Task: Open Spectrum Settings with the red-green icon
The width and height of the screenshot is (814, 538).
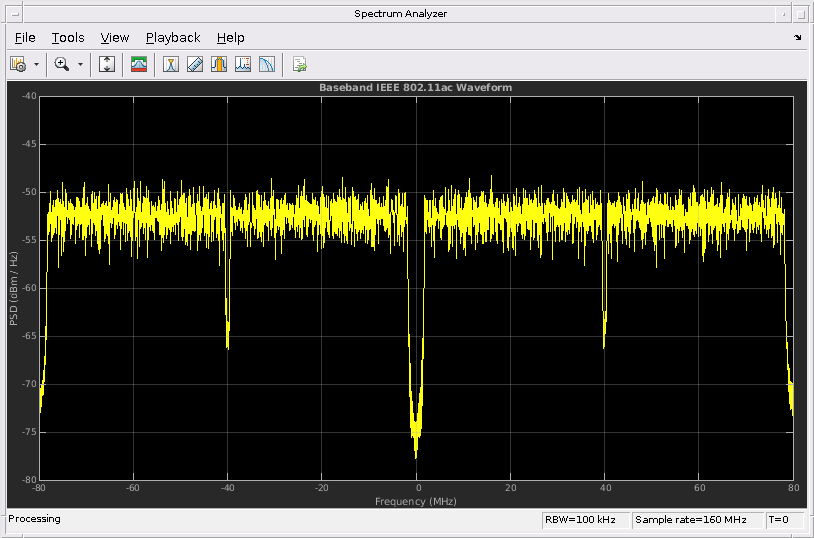Action: click(139, 64)
